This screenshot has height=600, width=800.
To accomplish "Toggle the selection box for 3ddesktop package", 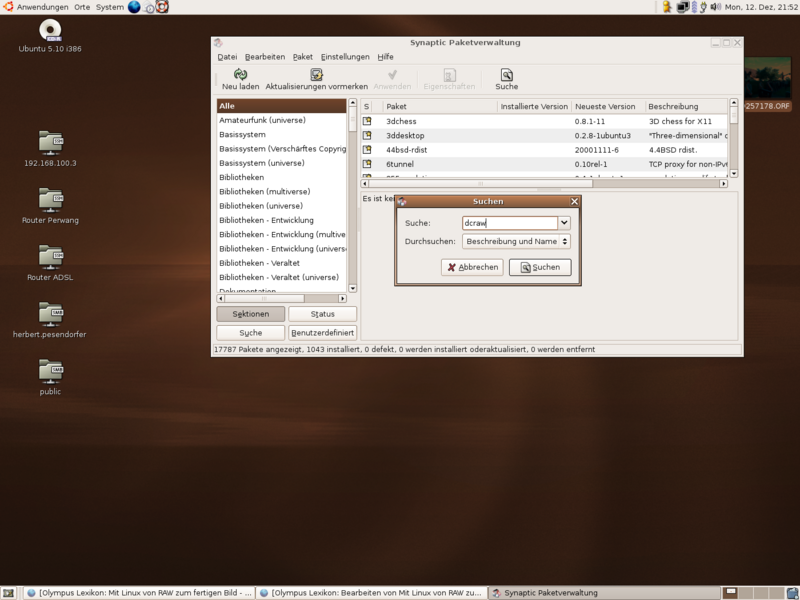I will pos(368,135).
